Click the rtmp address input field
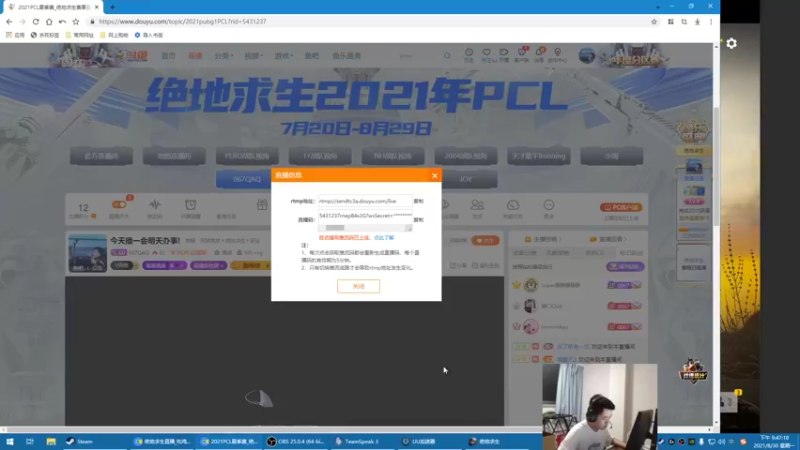 coord(364,201)
